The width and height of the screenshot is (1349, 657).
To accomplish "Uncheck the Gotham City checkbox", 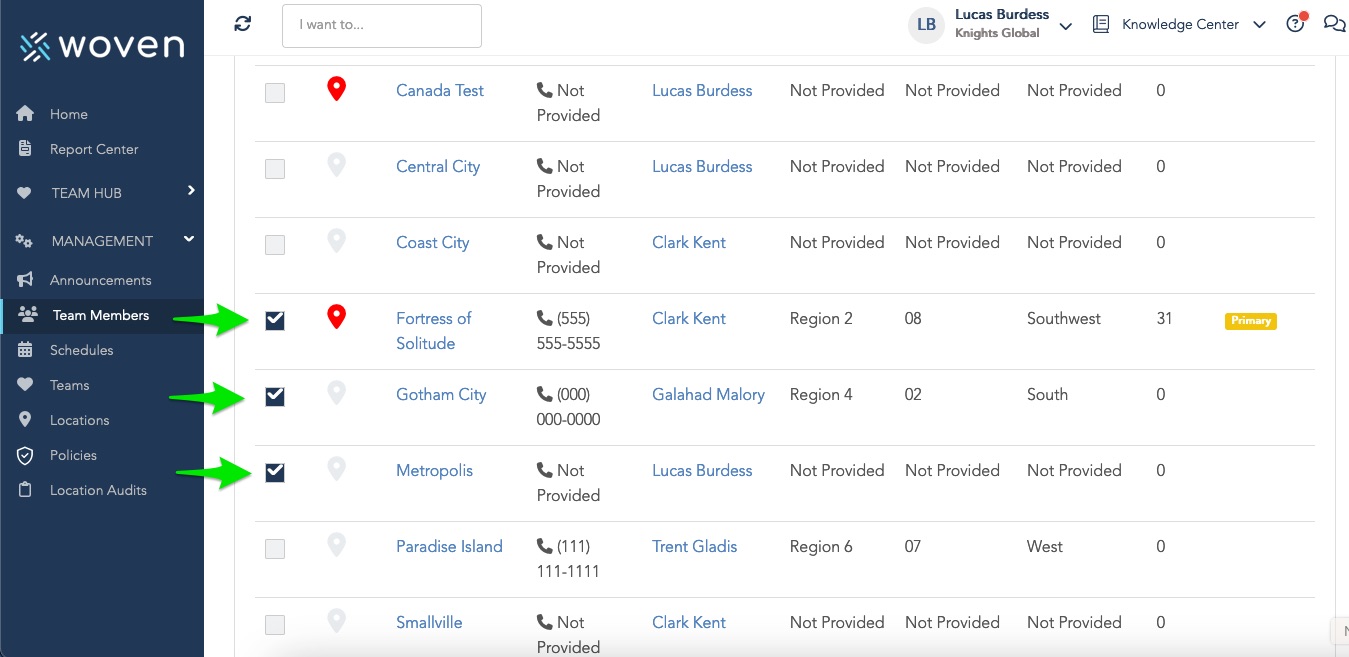I will pyautogui.click(x=275, y=397).
